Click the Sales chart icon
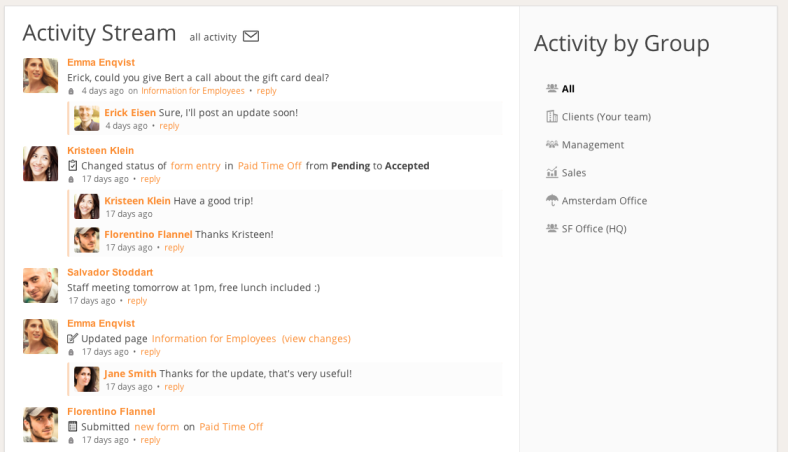This screenshot has width=788, height=452. [x=552, y=172]
